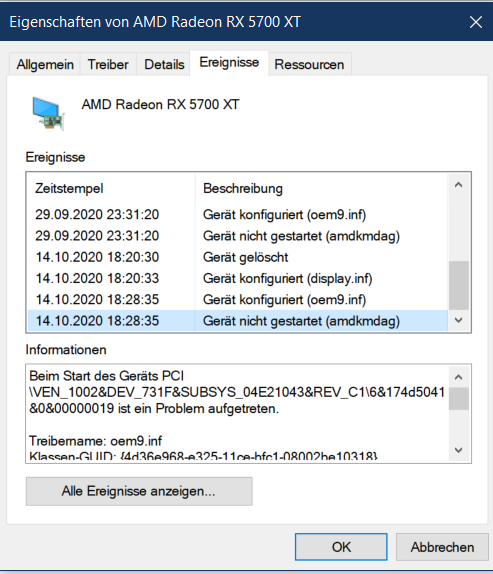Select the 29.09.2020 Gerät nicht gestartet event
This screenshot has width=493, height=574.
(x=238, y=236)
